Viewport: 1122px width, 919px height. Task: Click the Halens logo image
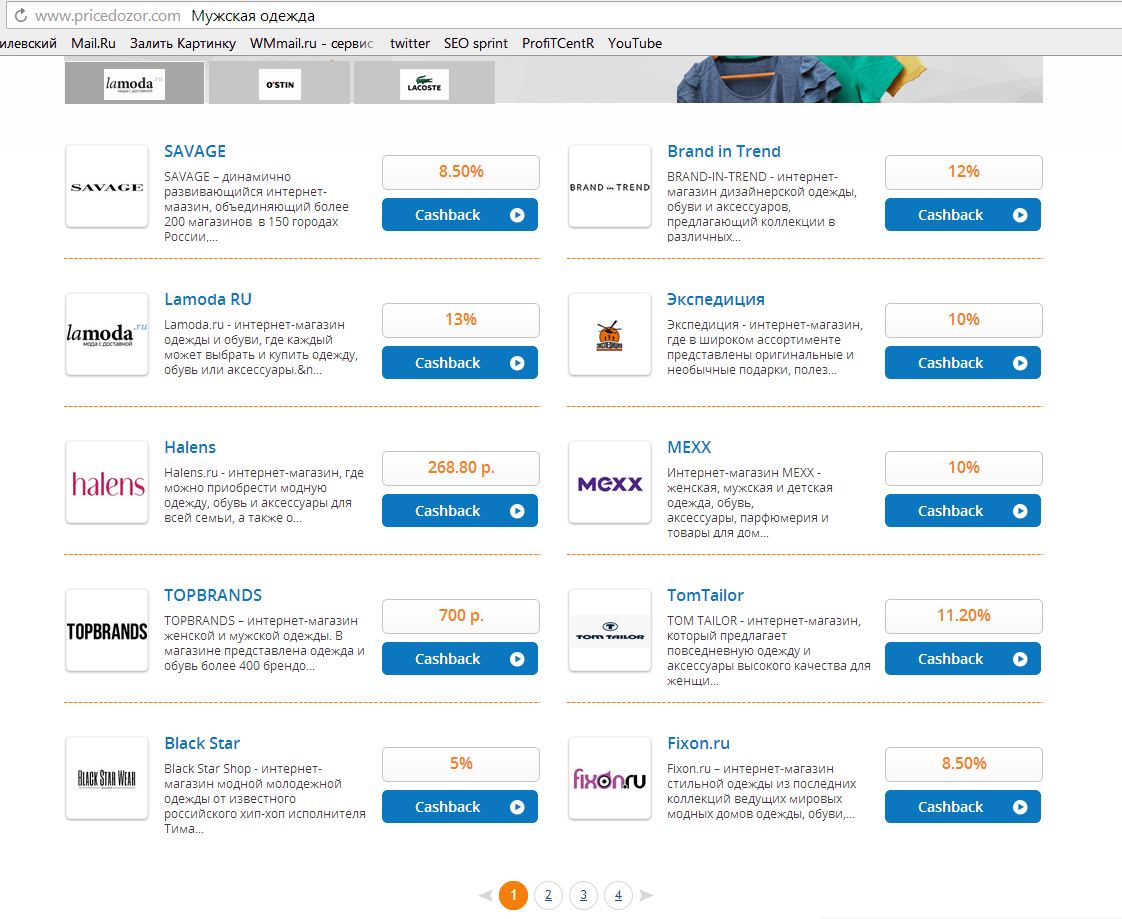[x=107, y=483]
